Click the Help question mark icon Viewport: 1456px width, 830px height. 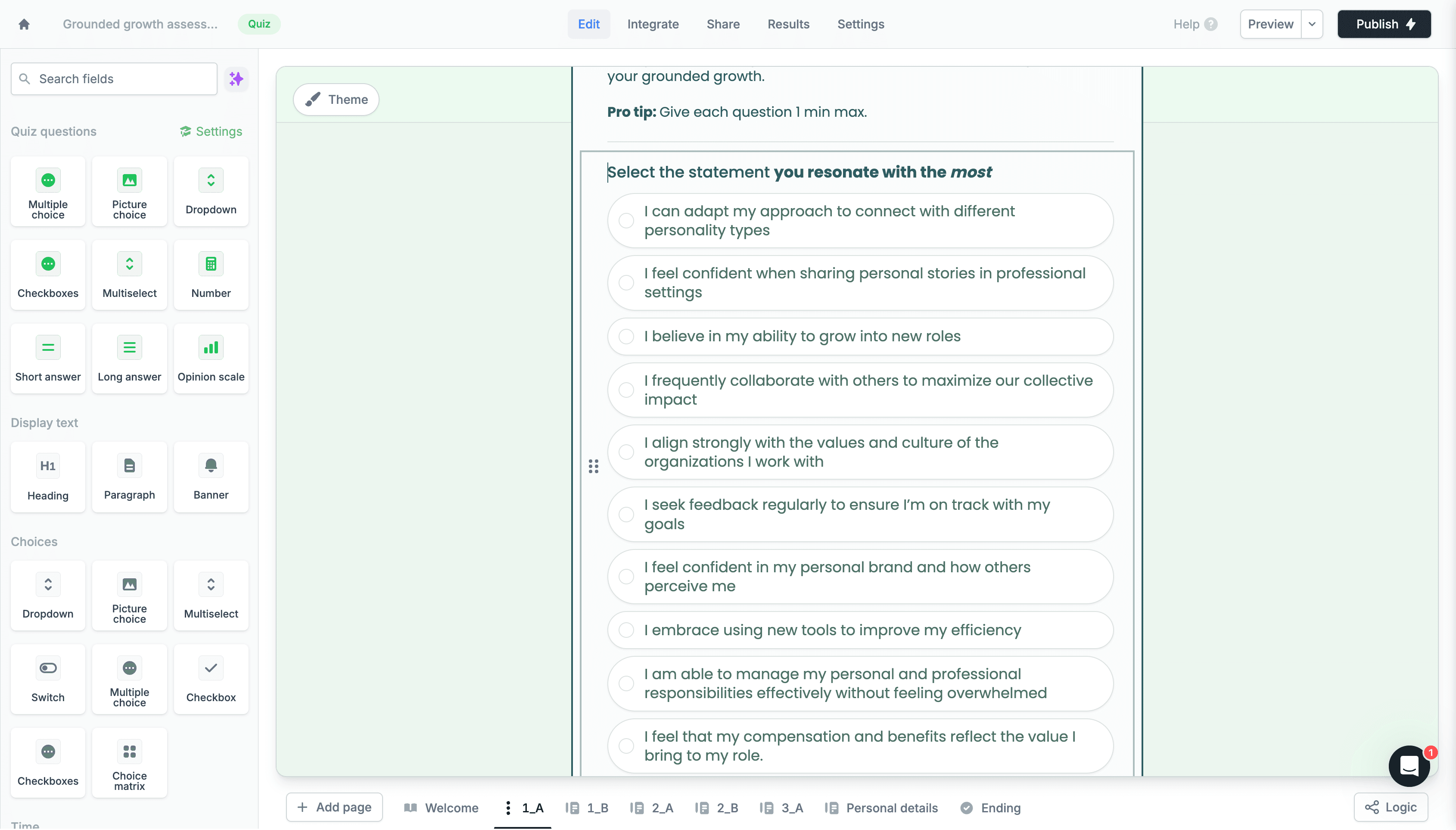(1211, 24)
